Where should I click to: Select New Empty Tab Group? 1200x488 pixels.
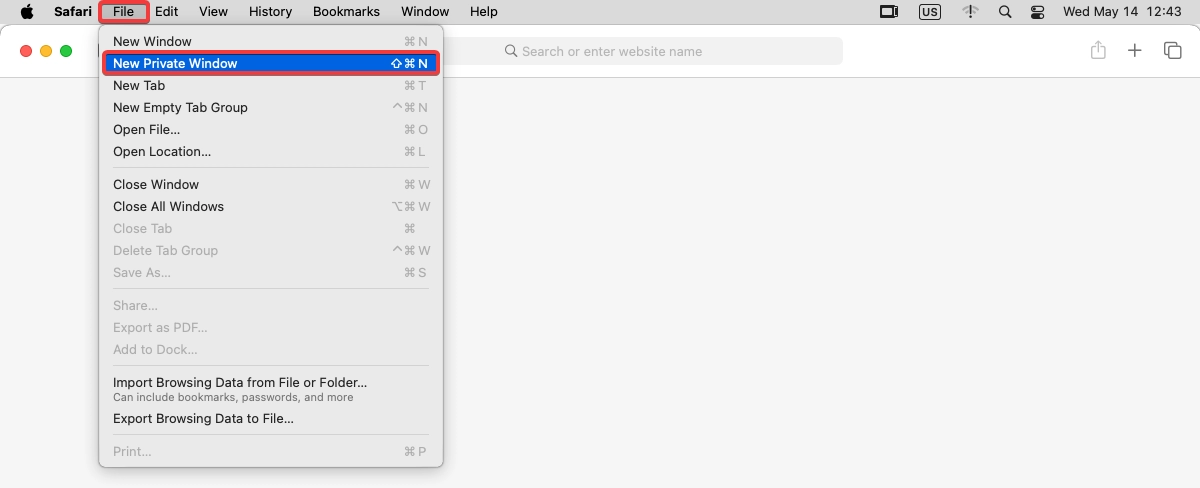270,107
